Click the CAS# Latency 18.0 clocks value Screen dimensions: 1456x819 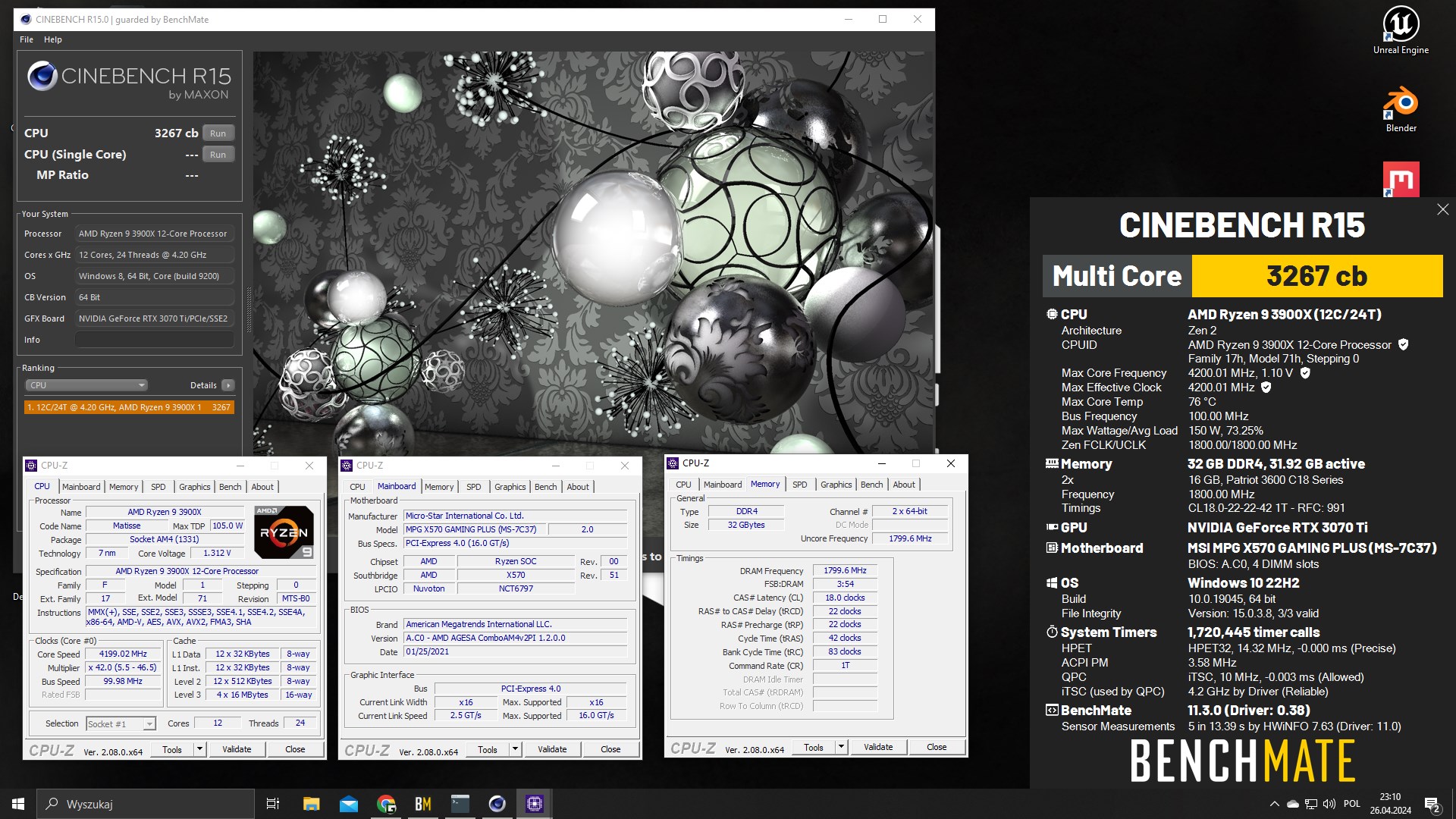point(845,598)
